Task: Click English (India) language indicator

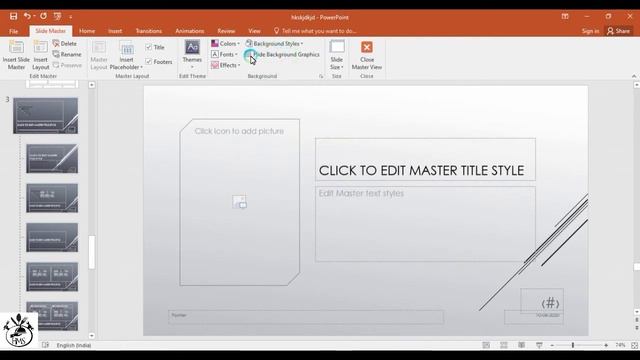Action: tap(74, 345)
